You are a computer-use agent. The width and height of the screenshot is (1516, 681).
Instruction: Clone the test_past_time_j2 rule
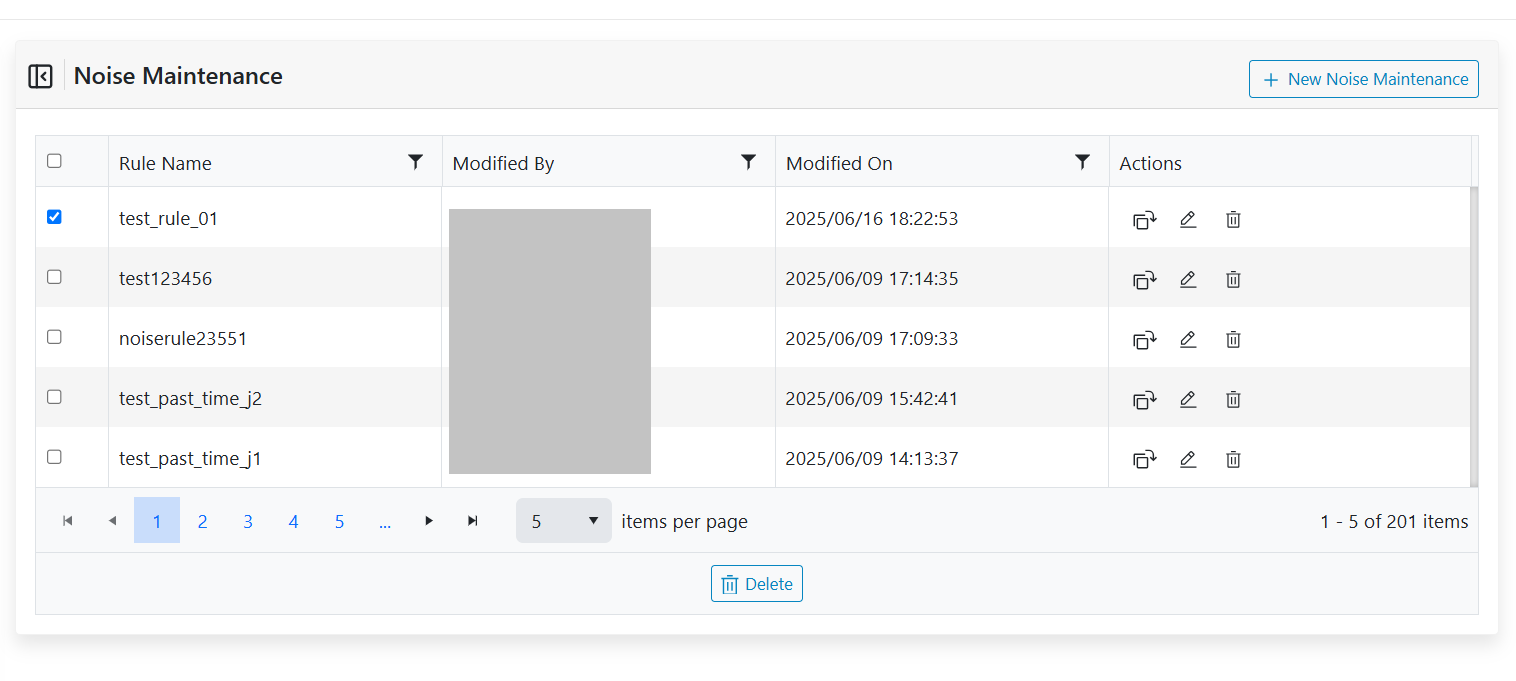pyautogui.click(x=1144, y=400)
